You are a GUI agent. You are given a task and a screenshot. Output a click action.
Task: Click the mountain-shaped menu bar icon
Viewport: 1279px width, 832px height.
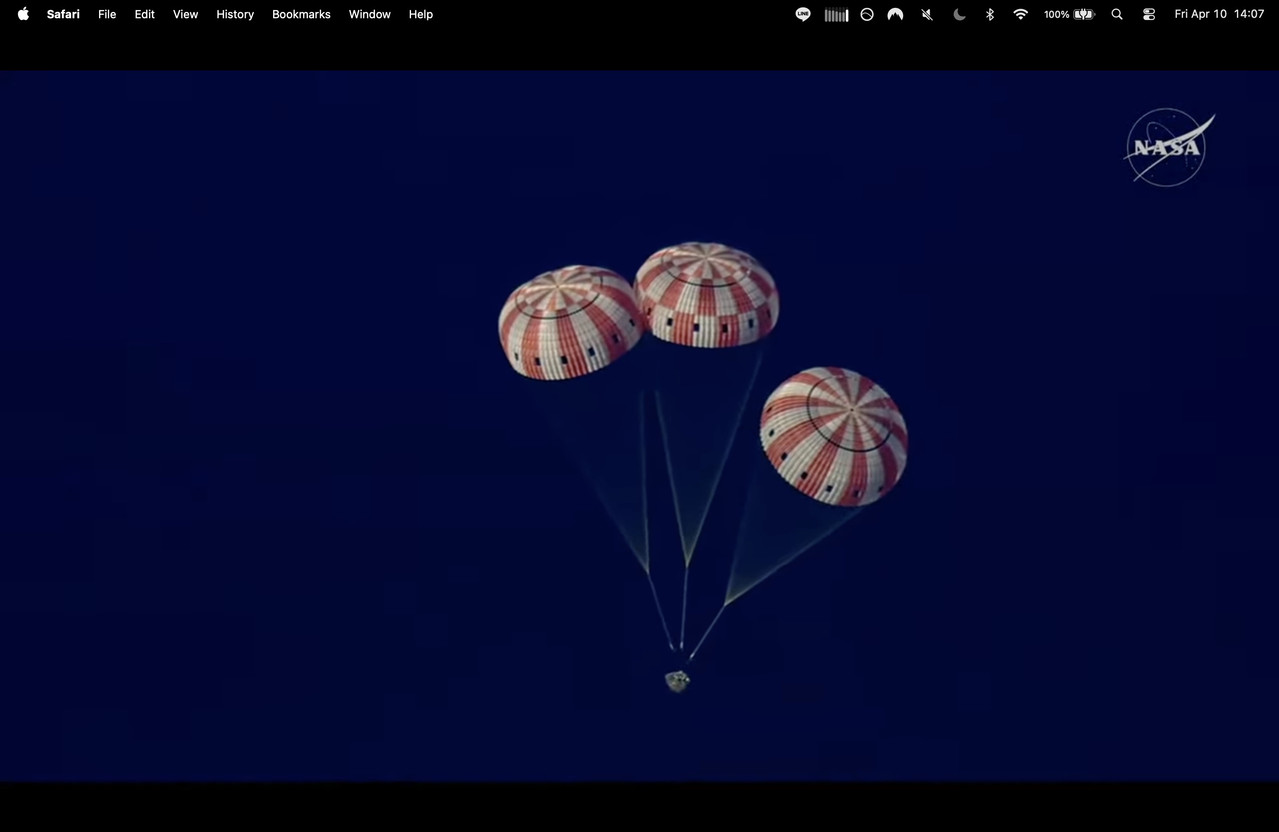[x=895, y=14]
